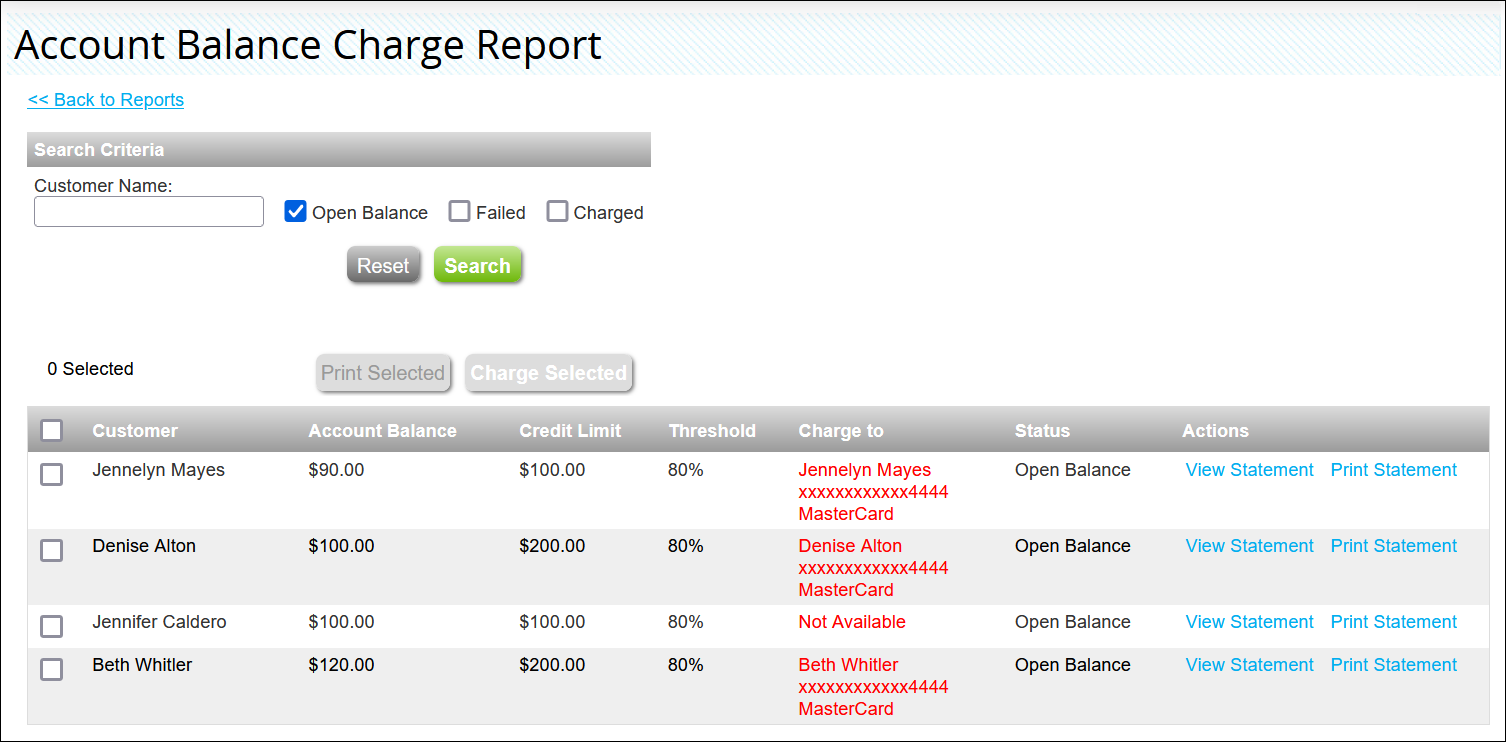1506x742 pixels.
Task: Toggle the select-all checkbox in table header
Action: click(x=52, y=431)
